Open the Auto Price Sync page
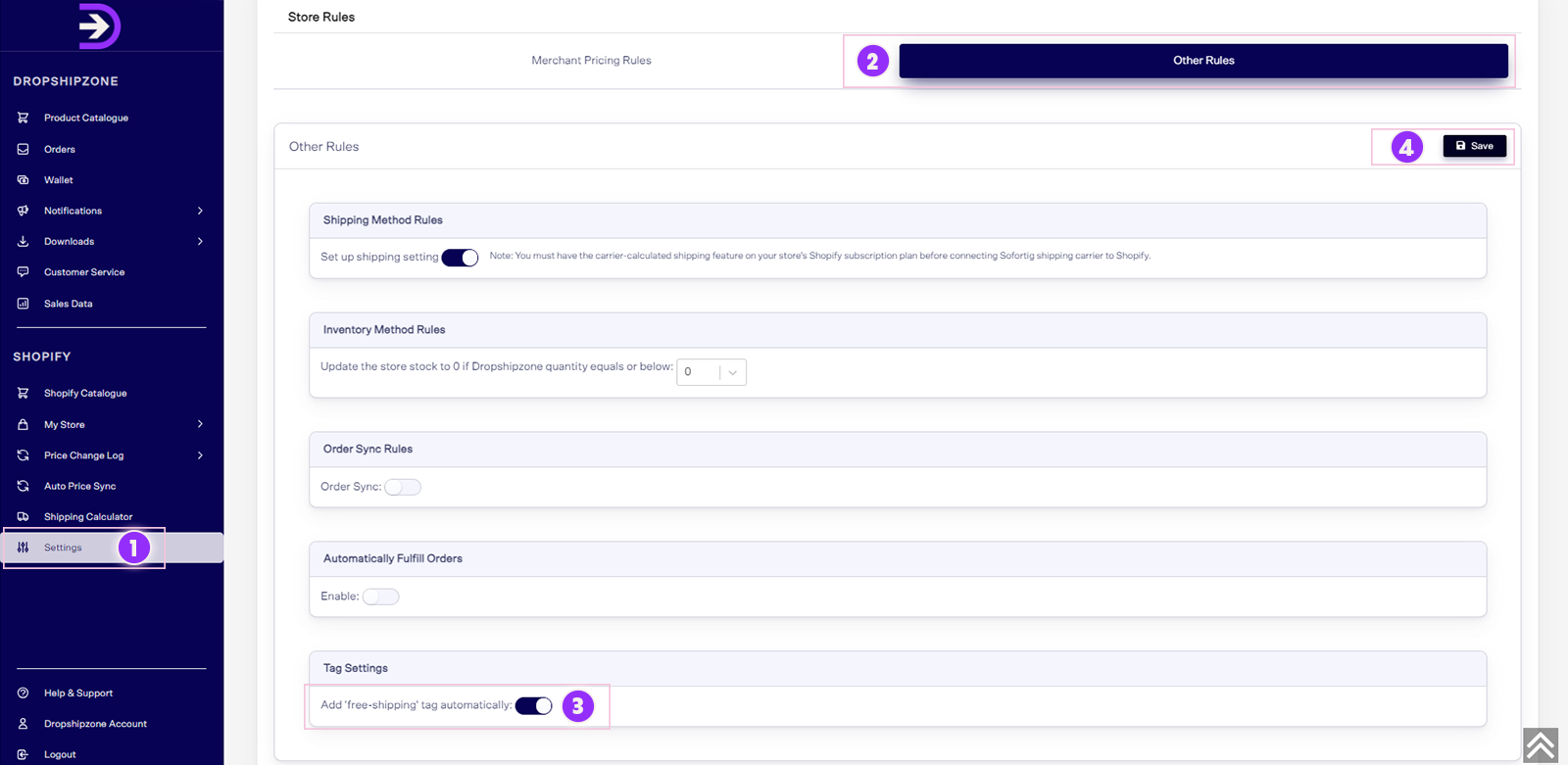Viewport: 1568px width, 765px height. (80, 486)
